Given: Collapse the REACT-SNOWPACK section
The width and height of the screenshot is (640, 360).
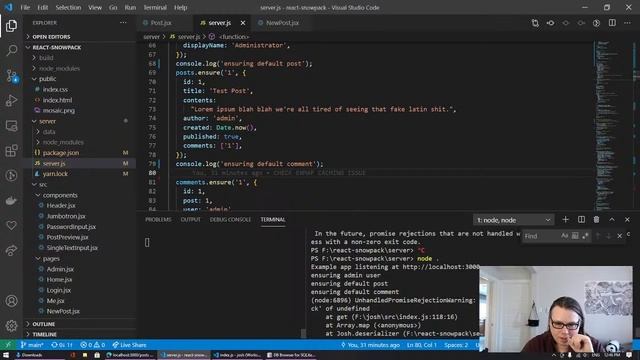Looking at the screenshot, I should pyautogui.click(x=80, y=47).
